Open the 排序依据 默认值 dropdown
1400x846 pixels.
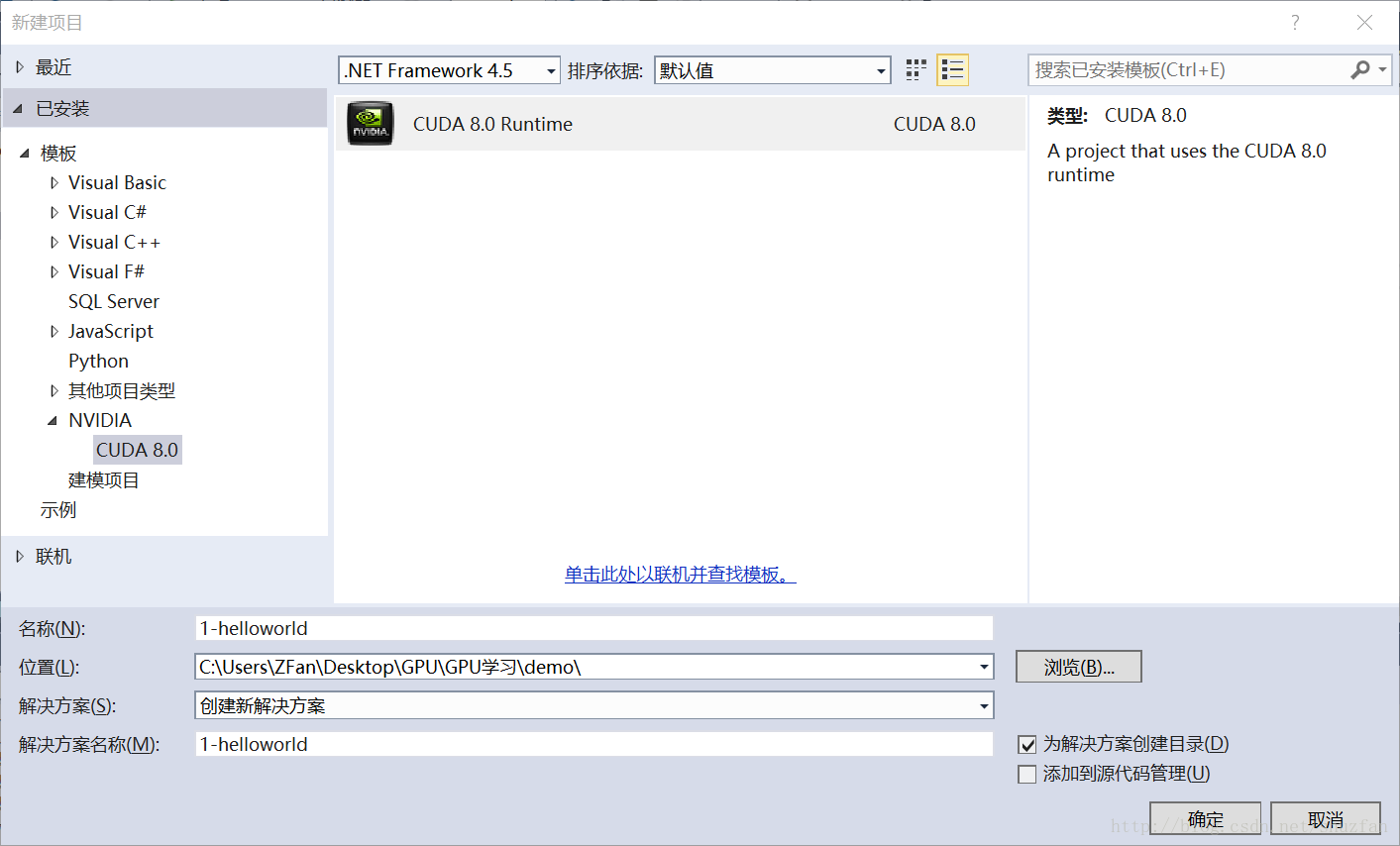[x=880, y=71]
